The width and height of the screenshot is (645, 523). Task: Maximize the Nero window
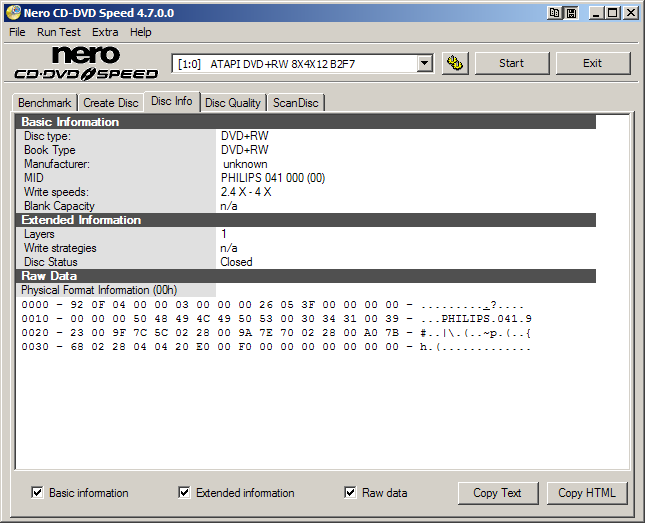613,13
